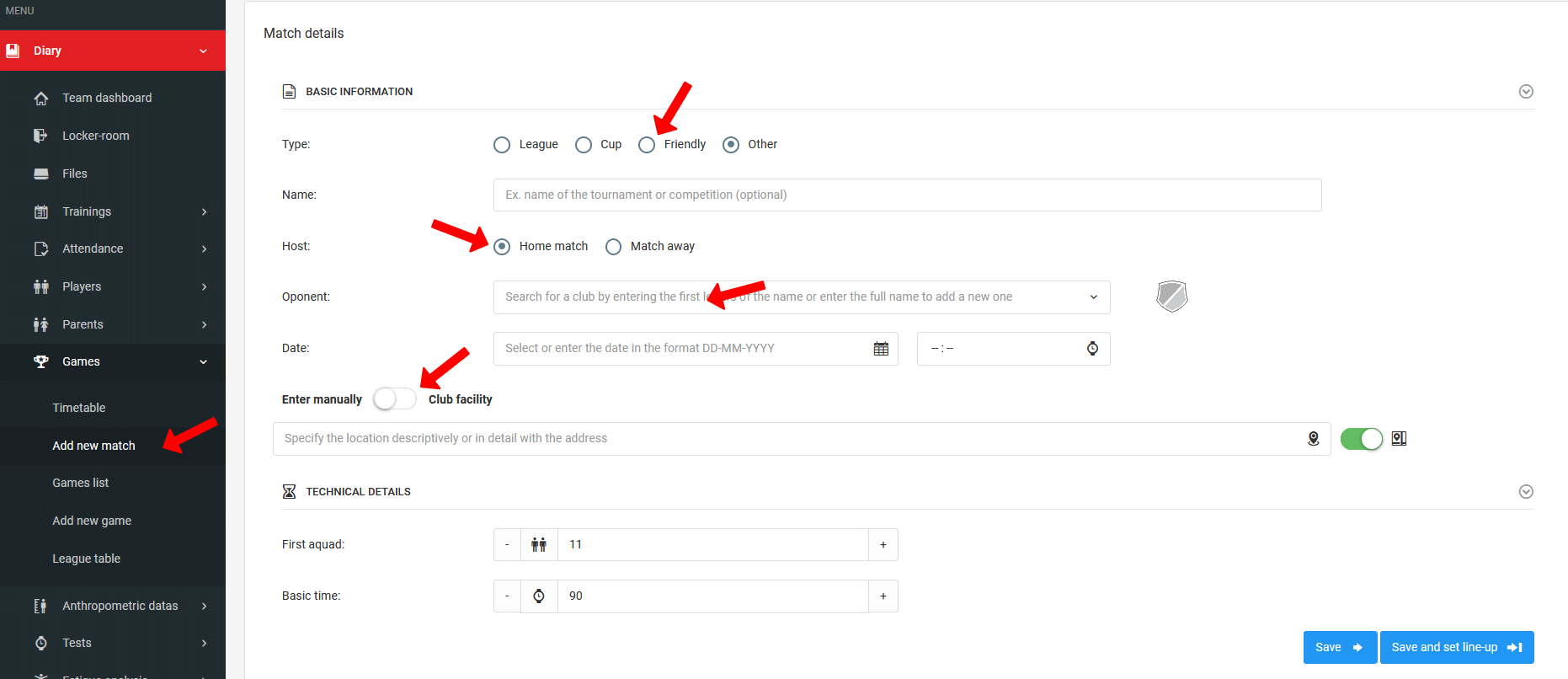Open Team dashboard from the sidebar
1568x679 pixels.
[x=107, y=98]
